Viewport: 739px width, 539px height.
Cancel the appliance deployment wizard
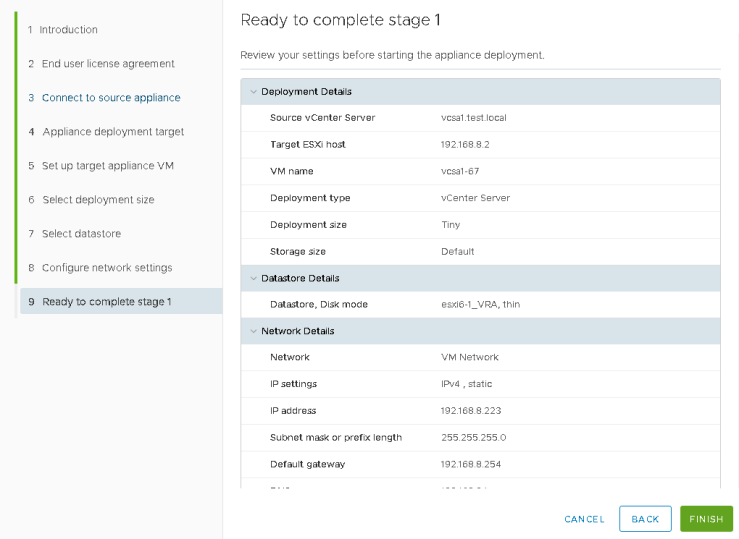coord(584,519)
